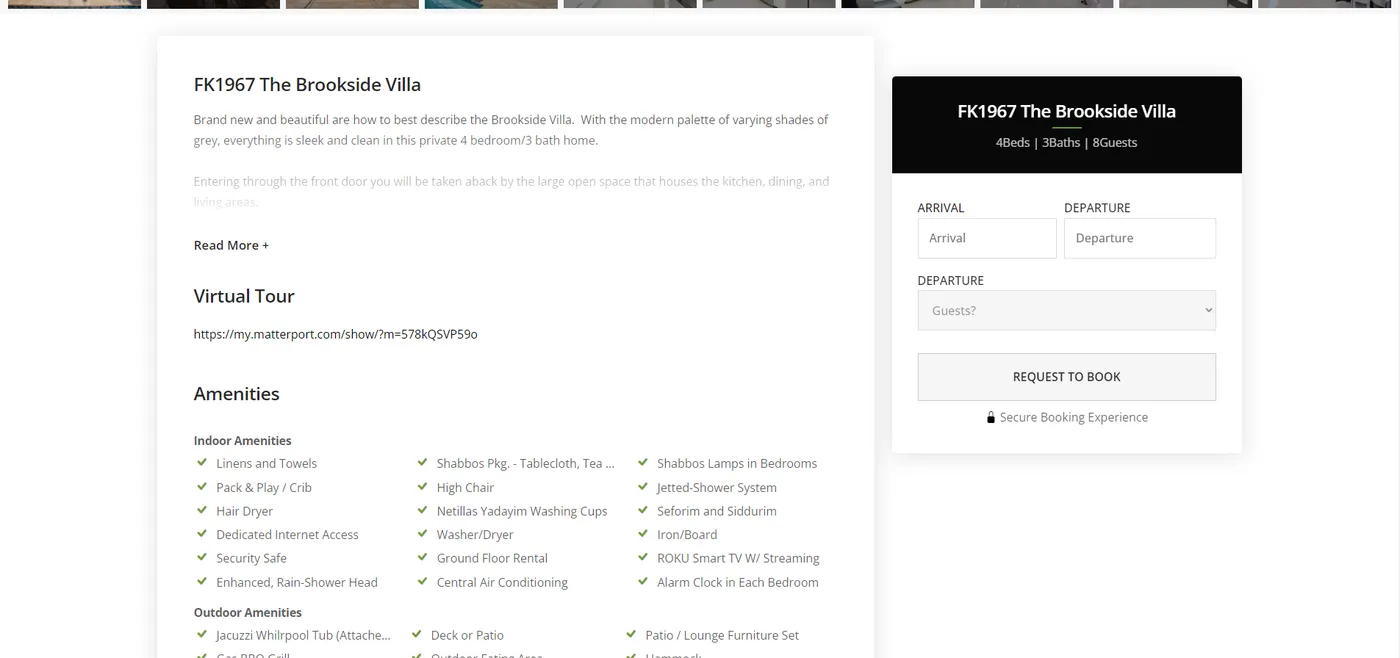Click the Secure Booking Experience text
Viewport: 1400px width, 658px height.
point(1074,417)
